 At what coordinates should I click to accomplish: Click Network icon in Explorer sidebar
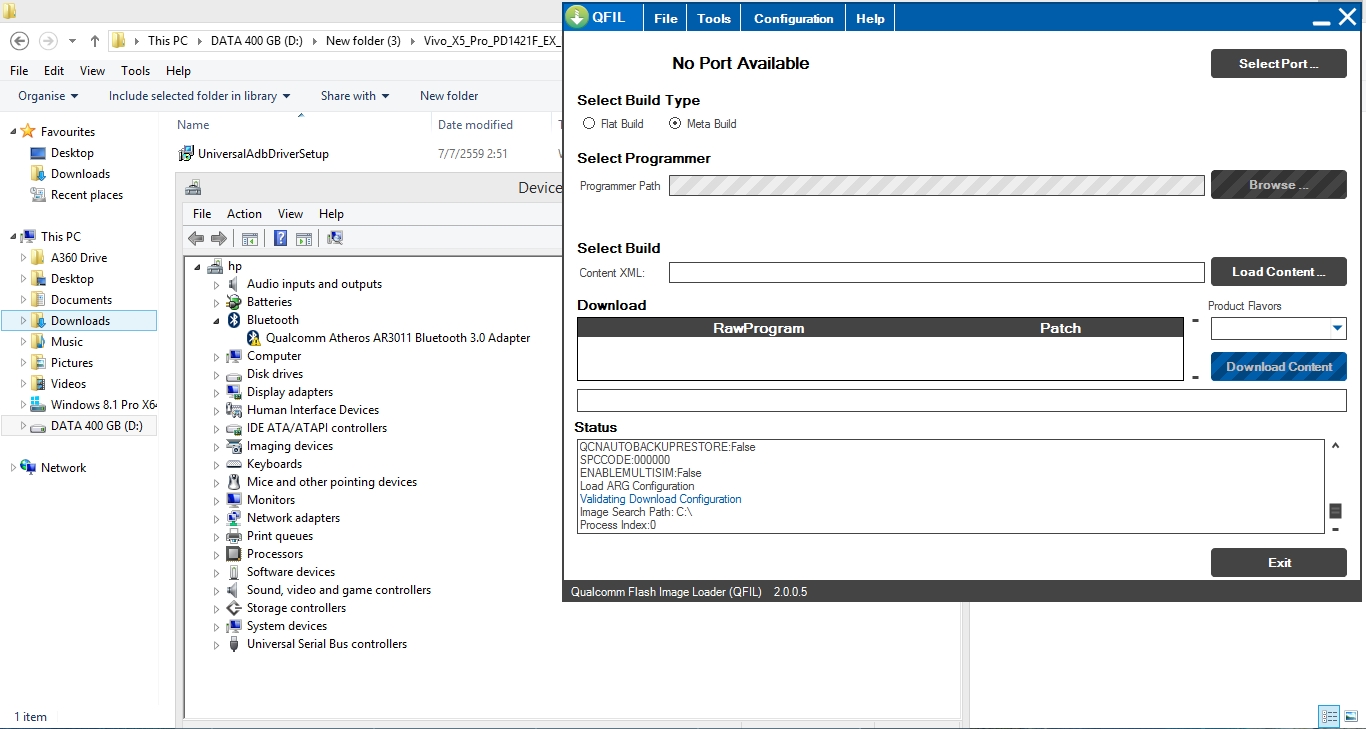(x=30, y=467)
